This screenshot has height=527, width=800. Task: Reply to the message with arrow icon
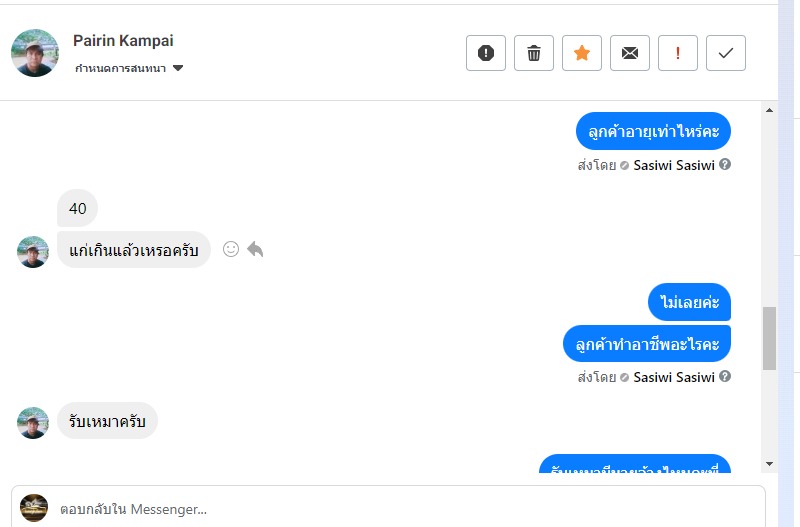(255, 249)
